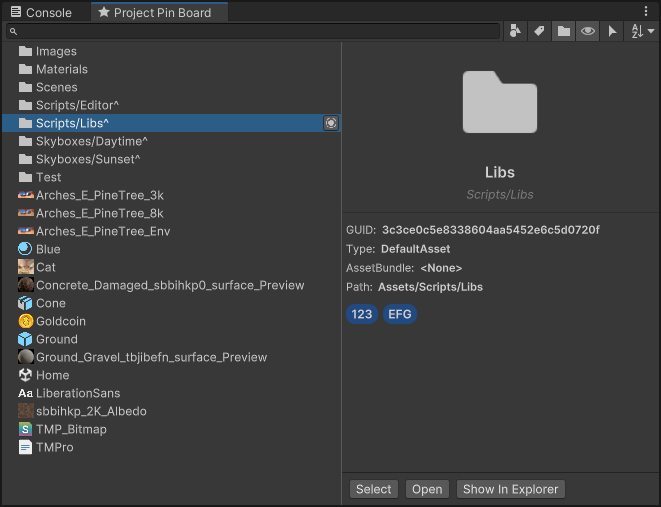Select the Skyboxes/Daytime^ folder
Viewport: 661px width, 507px height.
click(x=171, y=141)
